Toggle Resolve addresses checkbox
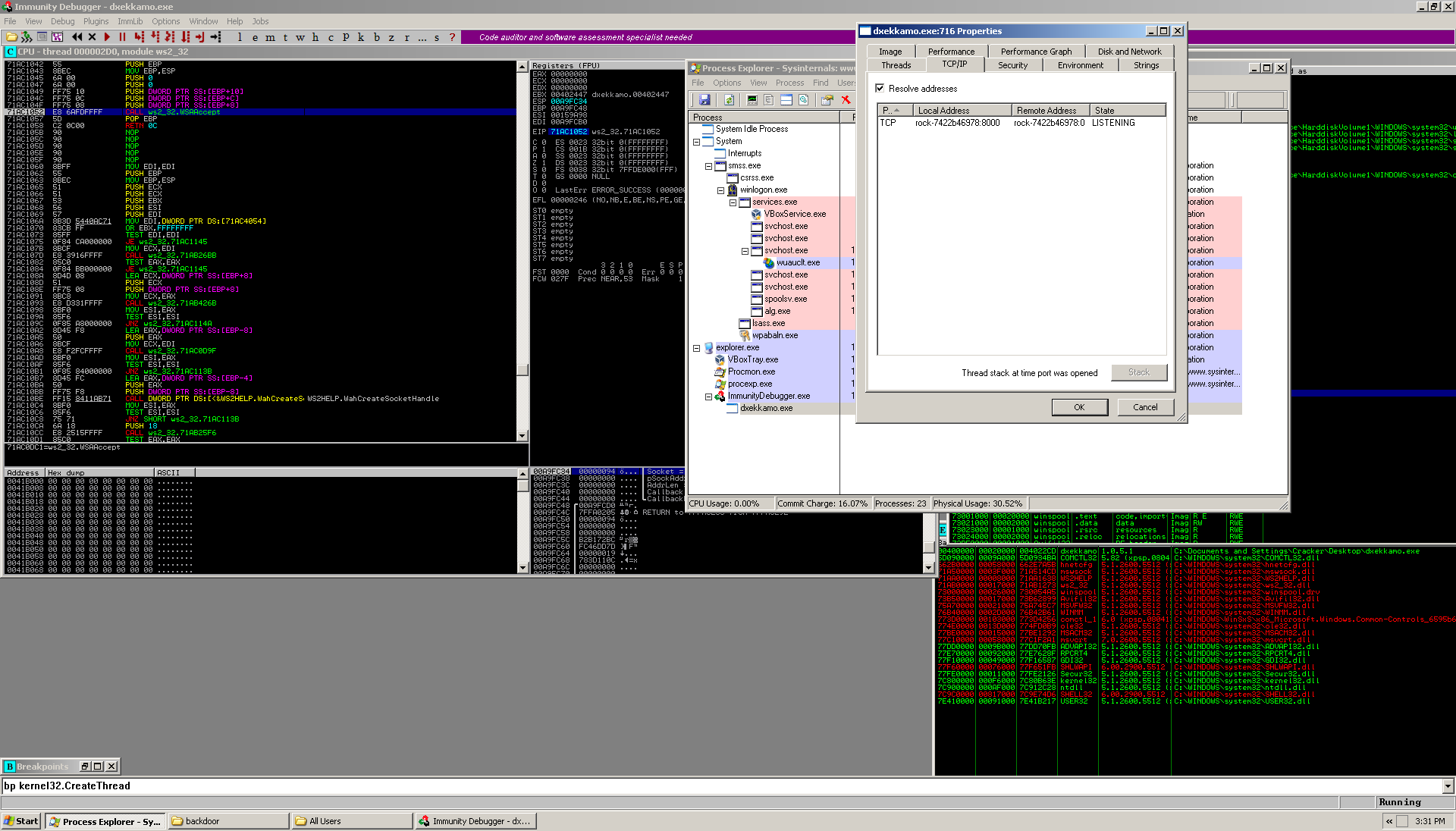The height and width of the screenshot is (831, 1456). tap(880, 88)
